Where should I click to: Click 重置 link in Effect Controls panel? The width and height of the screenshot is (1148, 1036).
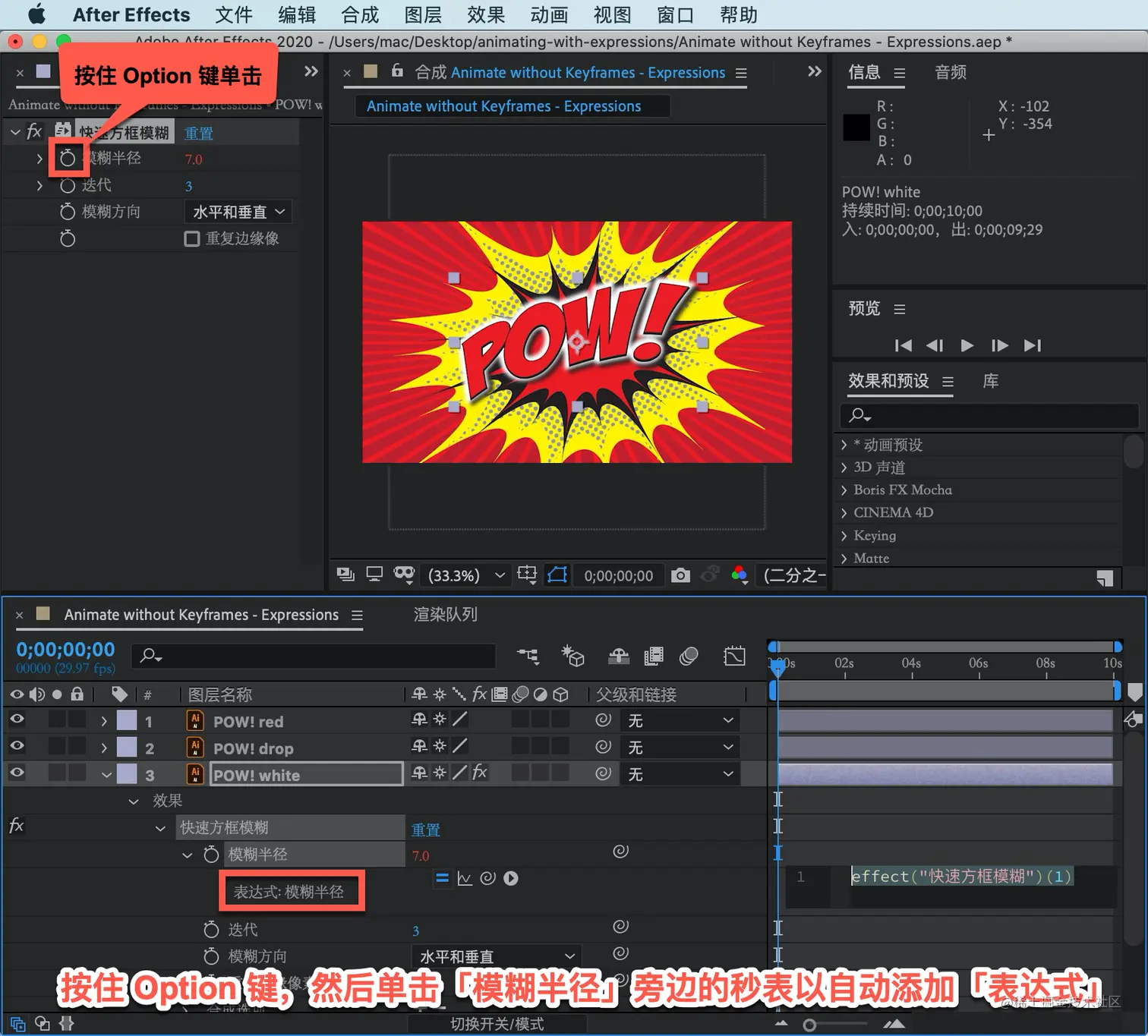(199, 134)
